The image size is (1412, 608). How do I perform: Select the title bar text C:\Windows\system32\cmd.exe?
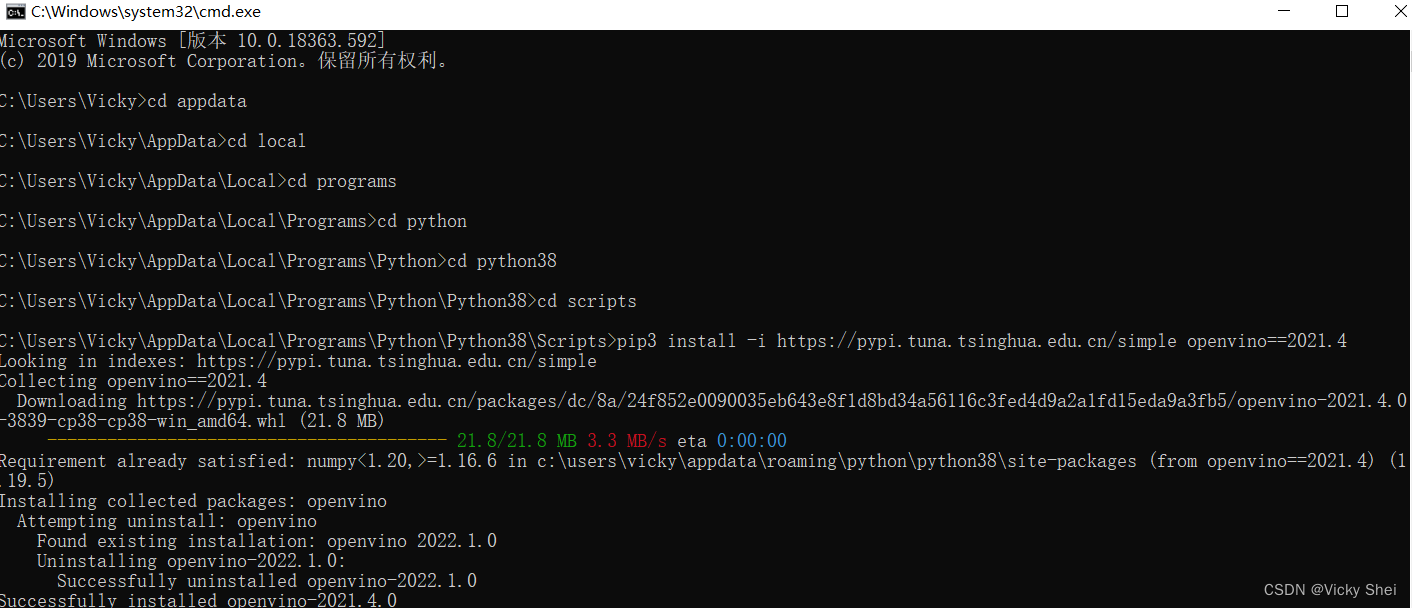tap(145, 12)
